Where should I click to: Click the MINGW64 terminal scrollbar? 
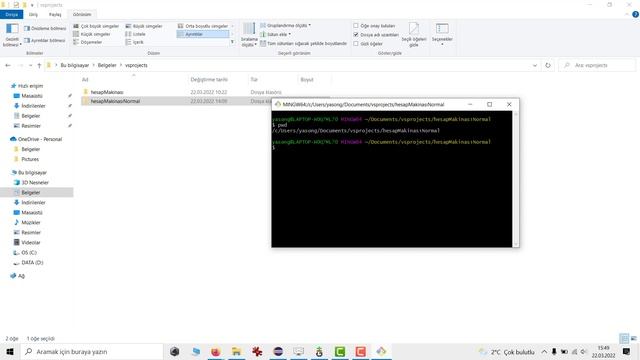click(x=516, y=179)
